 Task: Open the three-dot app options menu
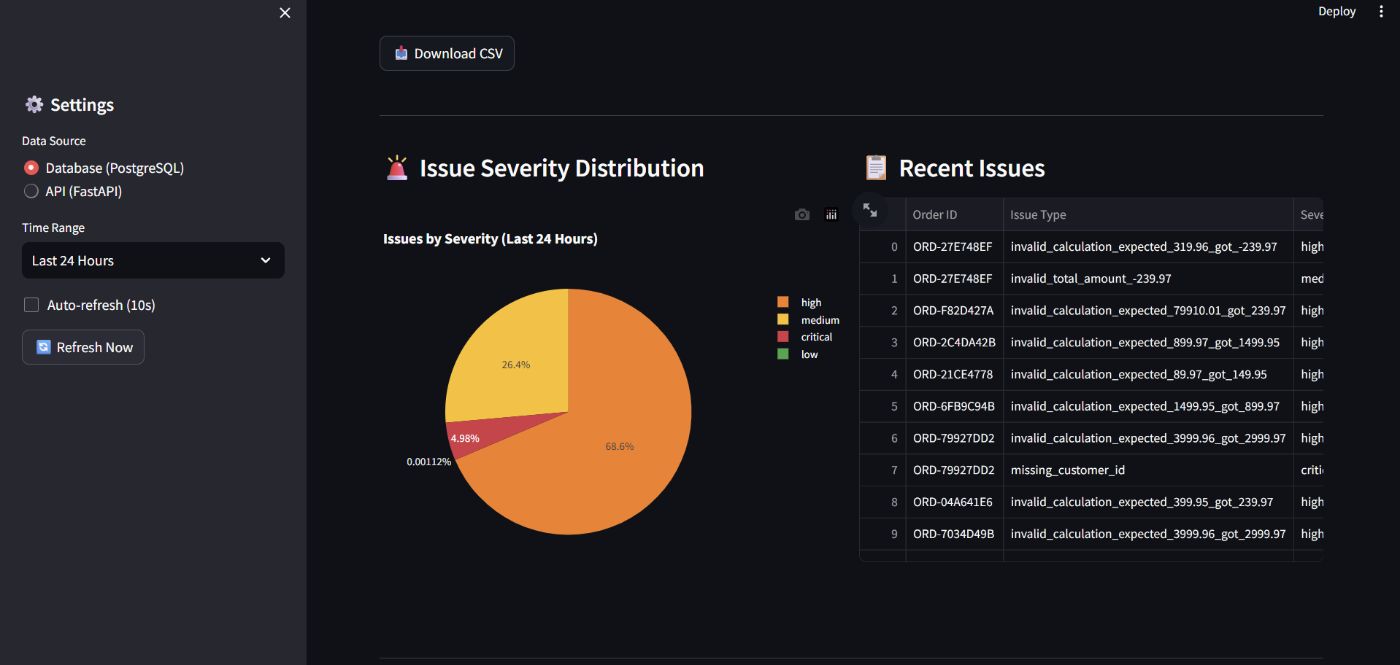pyautogui.click(x=1381, y=11)
